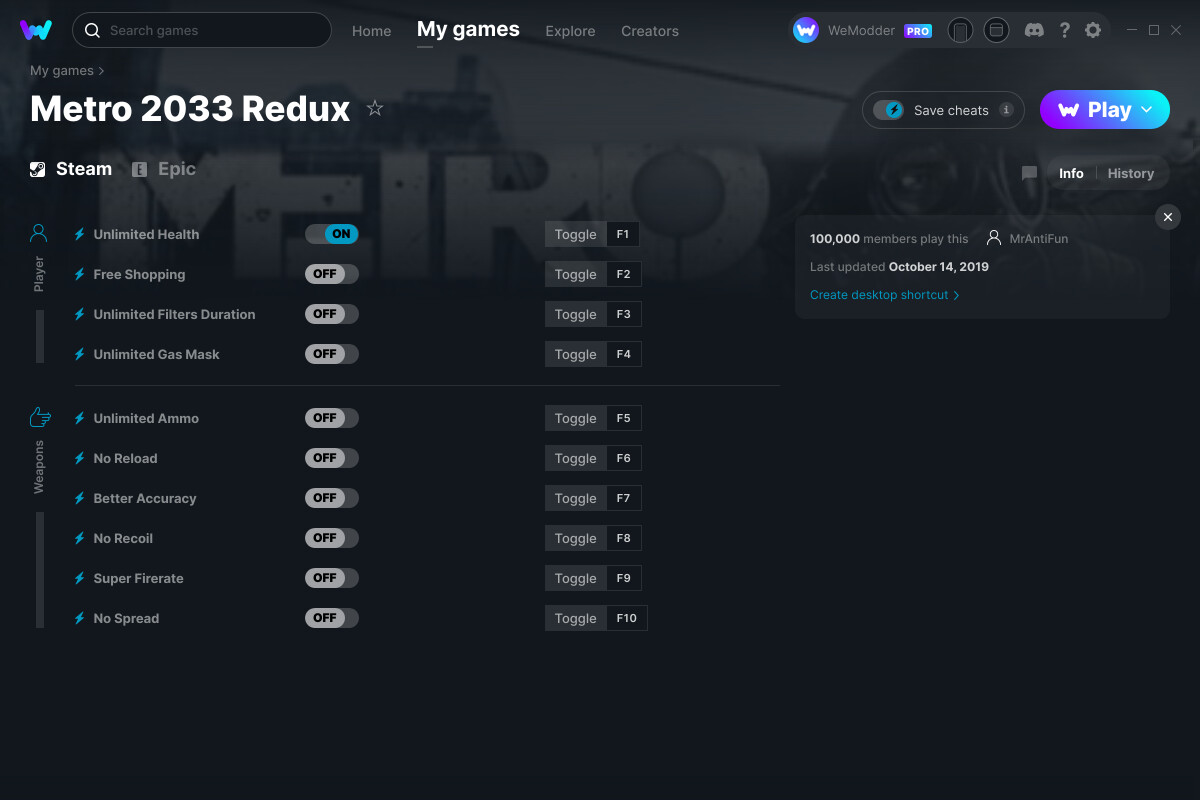Click MrAntiFun author profile icon
The width and height of the screenshot is (1200, 800).
pyautogui.click(x=994, y=238)
